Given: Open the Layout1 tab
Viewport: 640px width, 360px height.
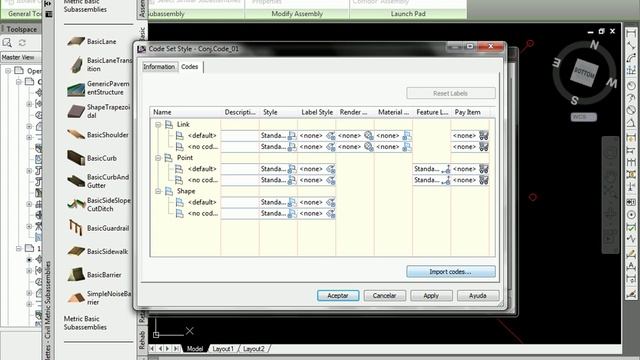Looking at the screenshot, I should pyautogui.click(x=223, y=349).
